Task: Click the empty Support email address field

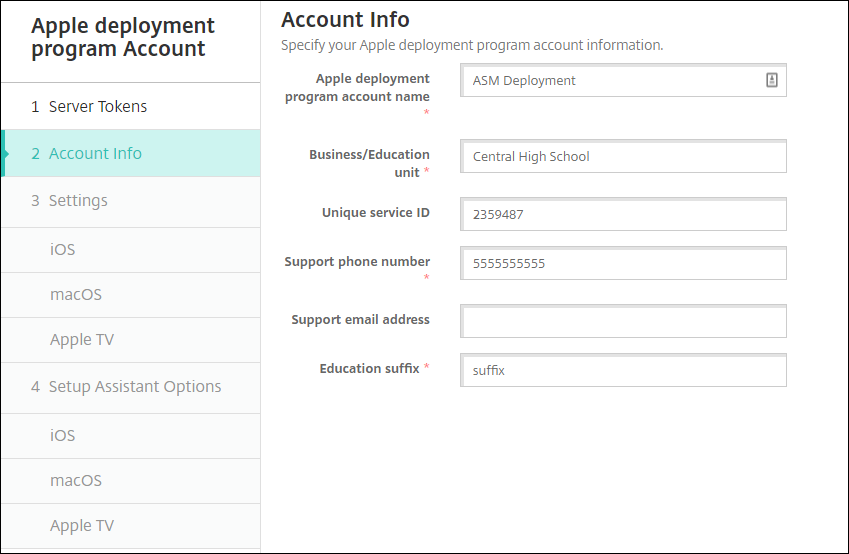Action: pyautogui.click(x=623, y=322)
